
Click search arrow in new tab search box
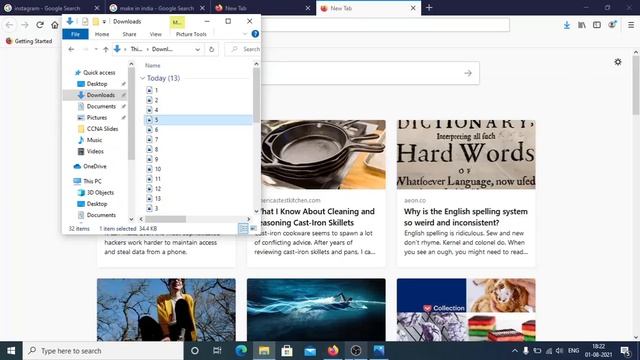click(468, 73)
